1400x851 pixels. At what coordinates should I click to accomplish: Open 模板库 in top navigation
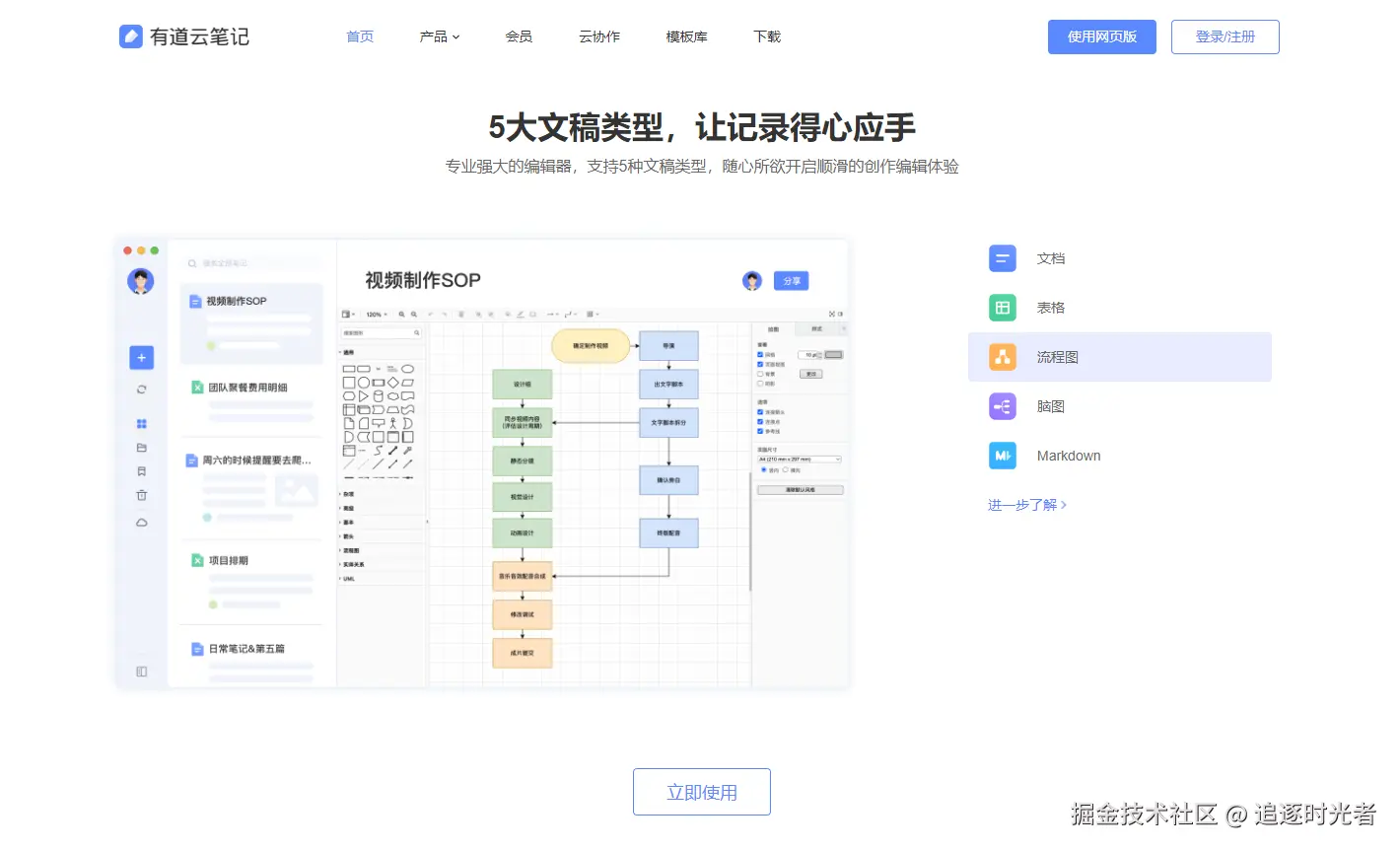click(x=687, y=36)
